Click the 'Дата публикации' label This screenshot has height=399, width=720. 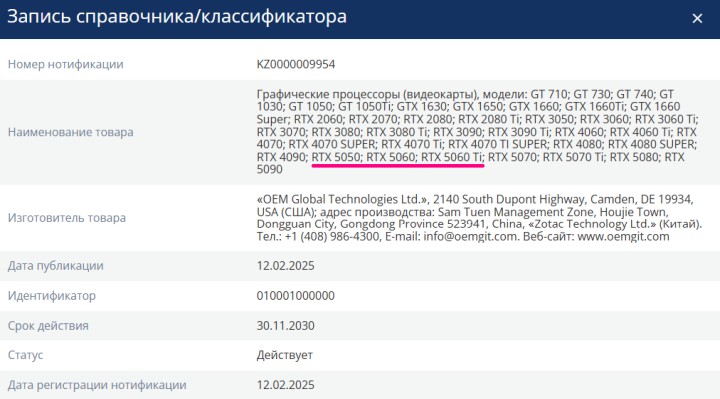click(x=56, y=266)
